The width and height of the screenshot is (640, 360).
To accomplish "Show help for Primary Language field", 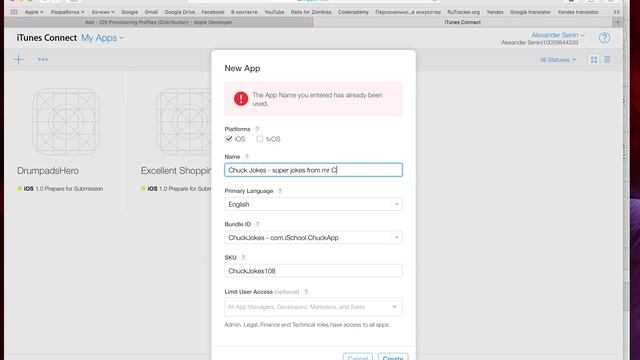I will coord(280,191).
